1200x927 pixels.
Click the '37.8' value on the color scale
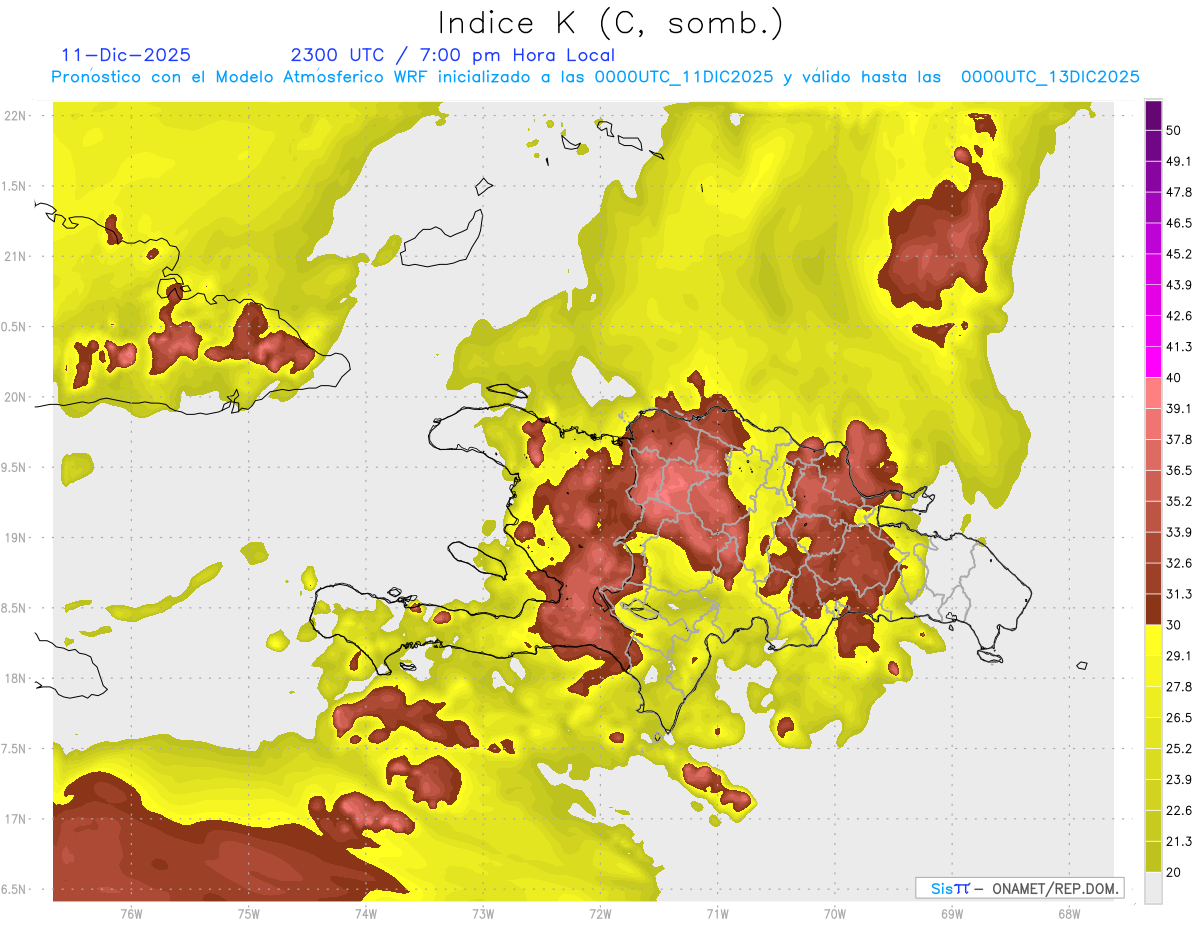(x=1179, y=439)
